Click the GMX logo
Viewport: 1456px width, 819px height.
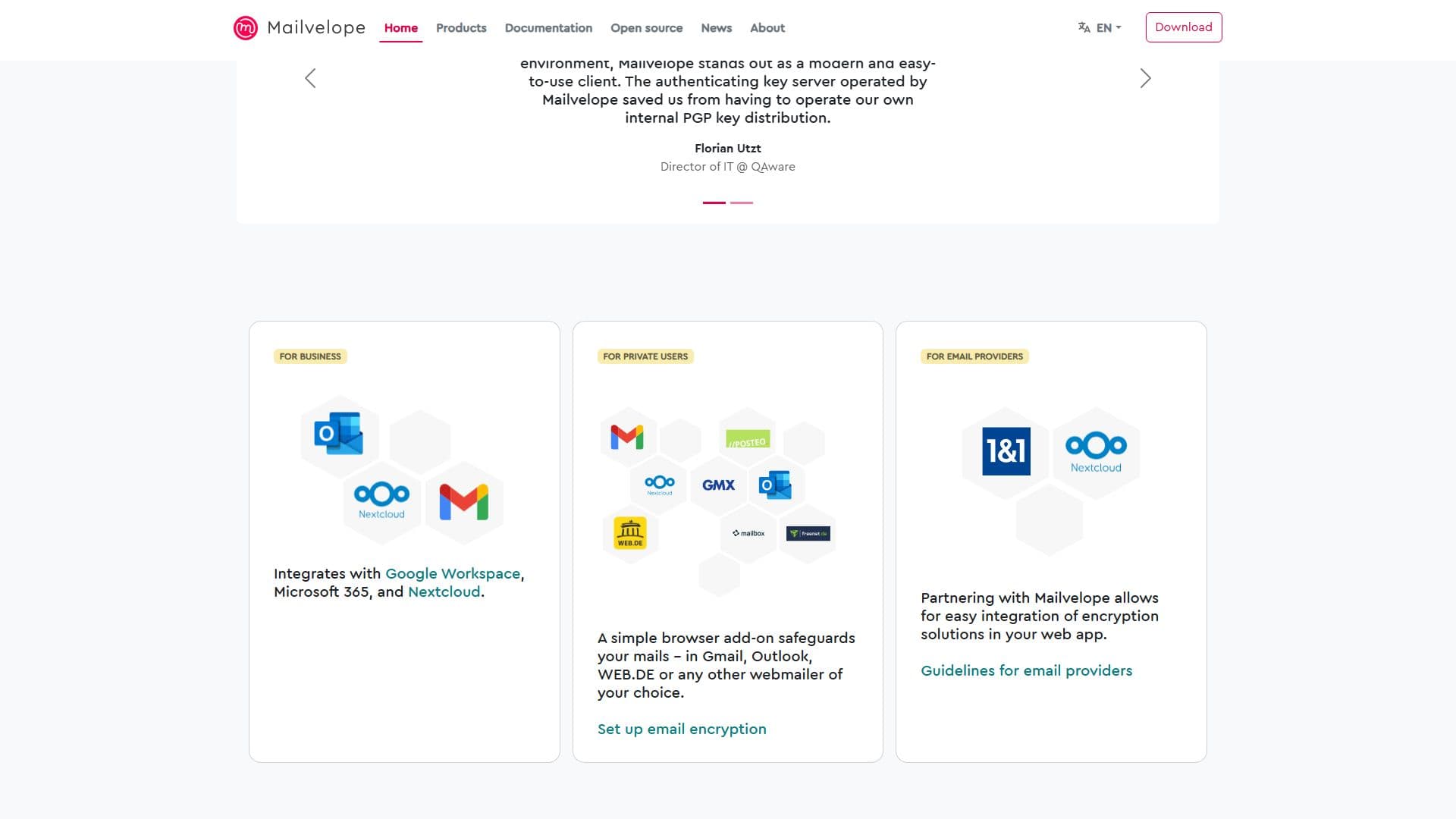point(718,485)
